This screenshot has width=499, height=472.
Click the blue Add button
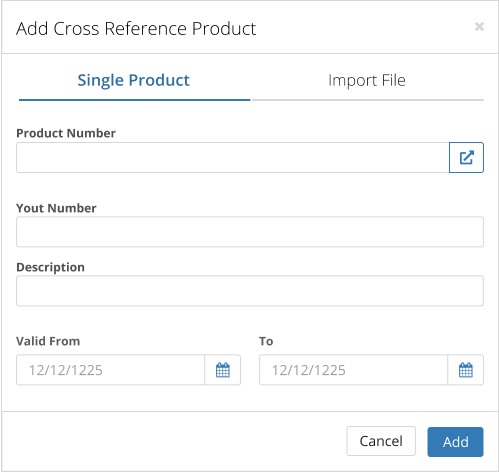tap(455, 442)
